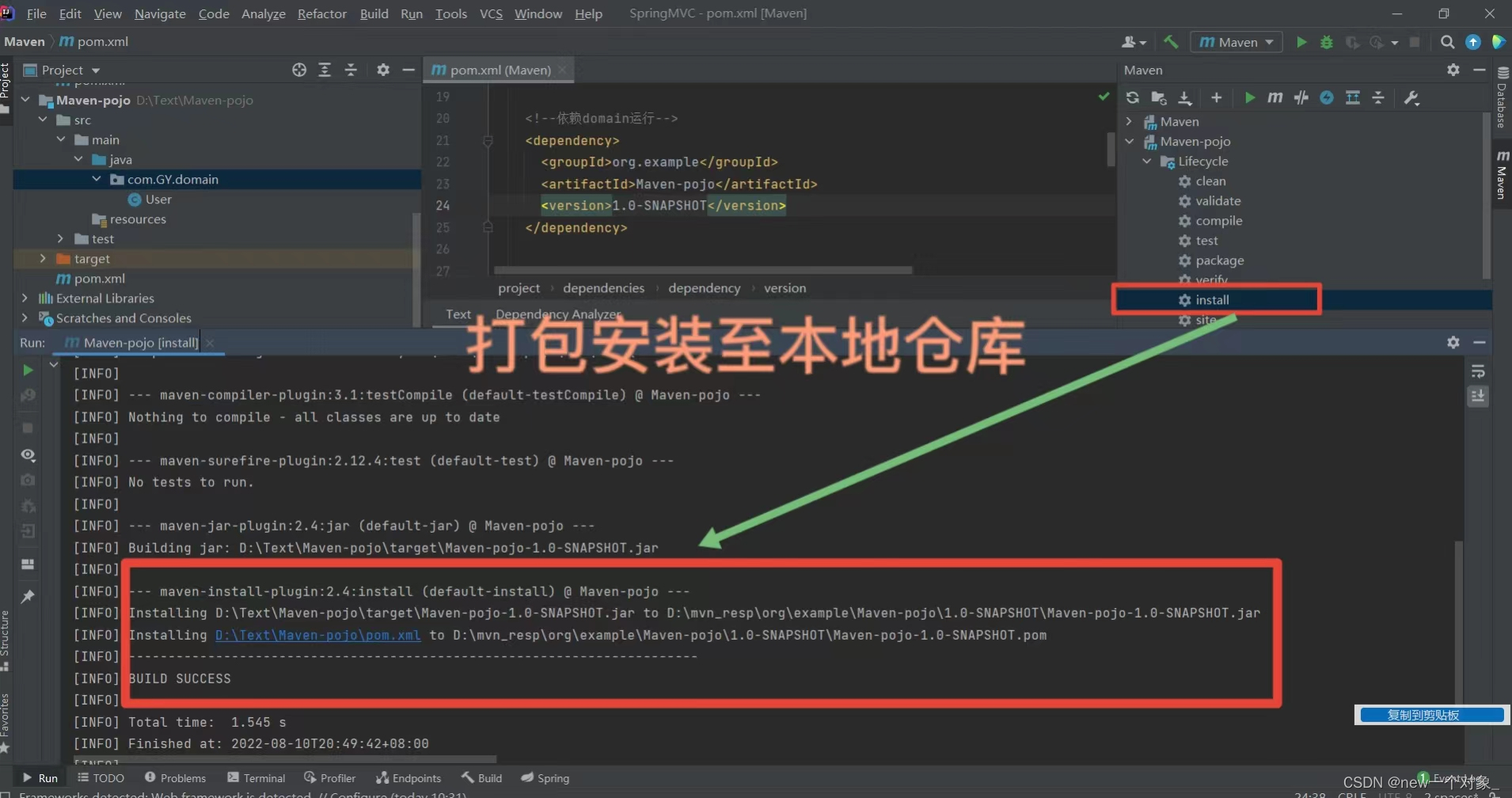Select install lifecycle phase

click(x=1212, y=299)
